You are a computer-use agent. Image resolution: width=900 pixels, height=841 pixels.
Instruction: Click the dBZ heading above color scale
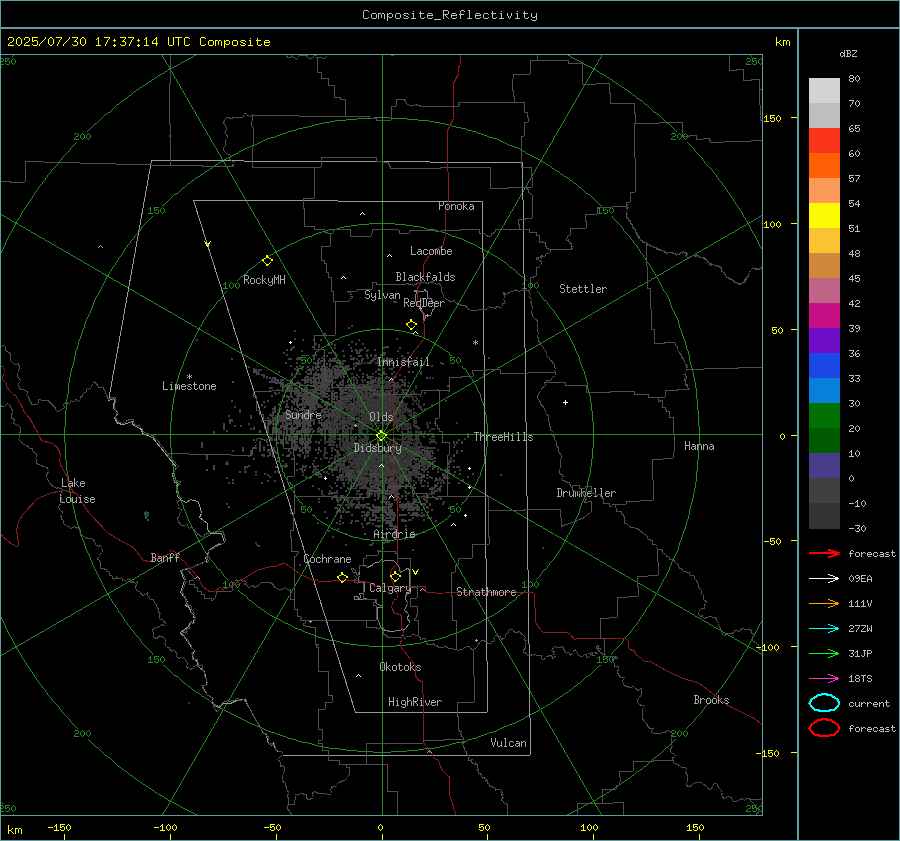[848, 54]
